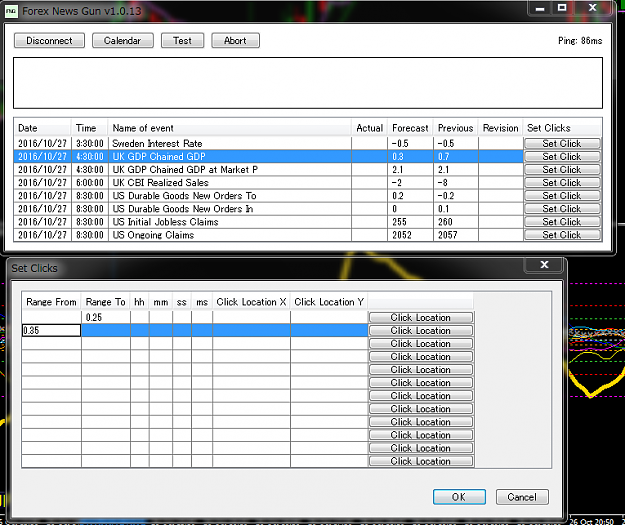Close the Set Clicks dialog
The width and height of the screenshot is (625, 525).
544,265
